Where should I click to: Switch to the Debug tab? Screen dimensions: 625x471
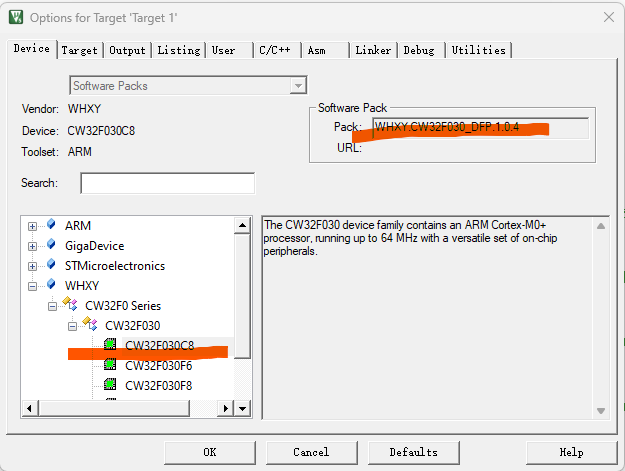click(419, 50)
